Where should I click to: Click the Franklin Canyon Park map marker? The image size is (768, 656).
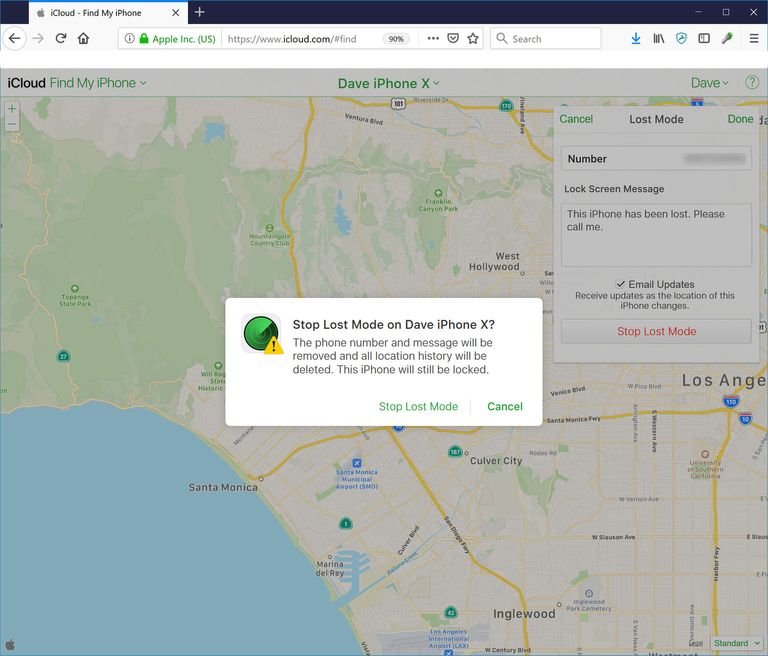tap(438, 193)
